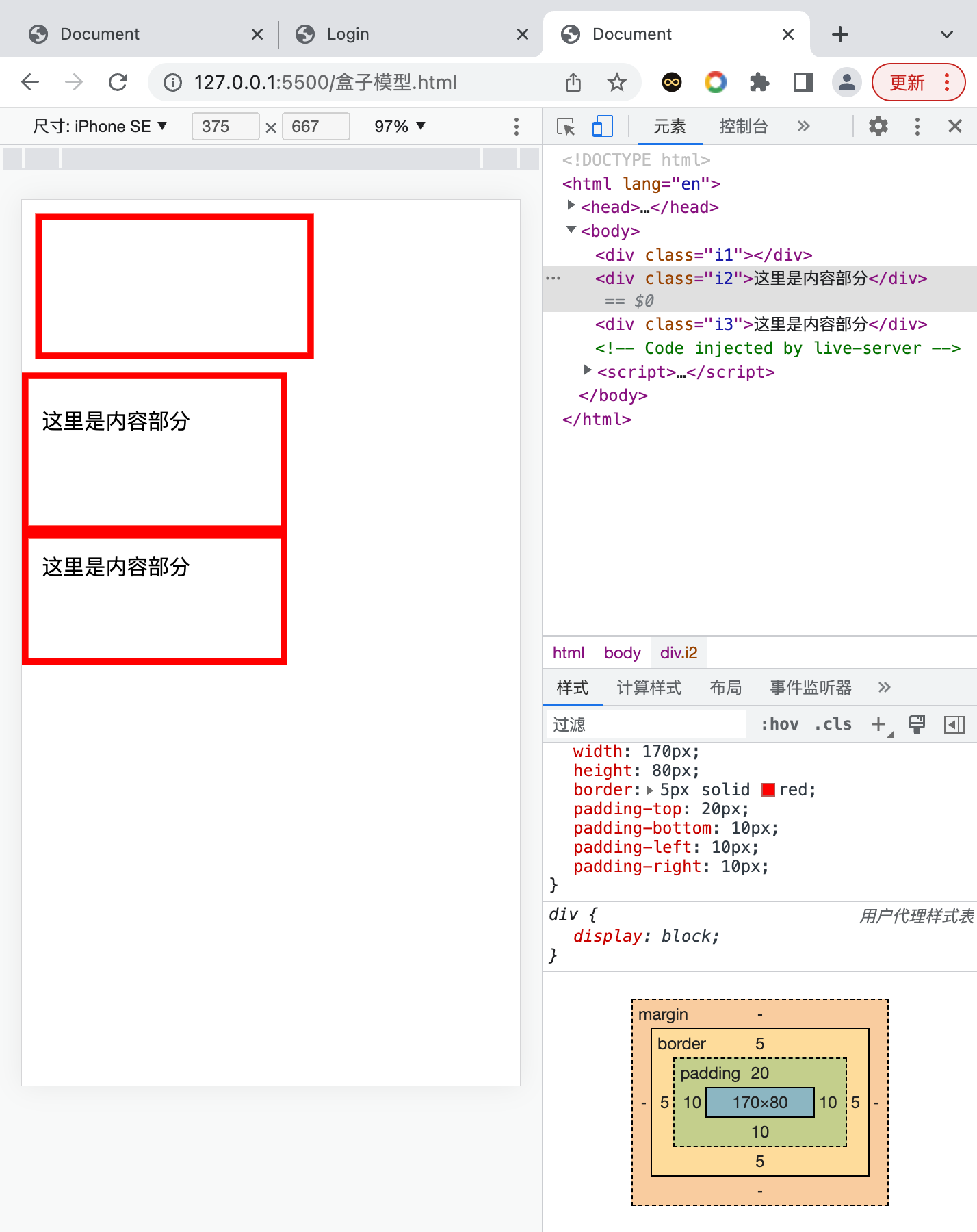977x1232 pixels.
Task: Switch to the 样式 Styles tab
Action: (573, 688)
